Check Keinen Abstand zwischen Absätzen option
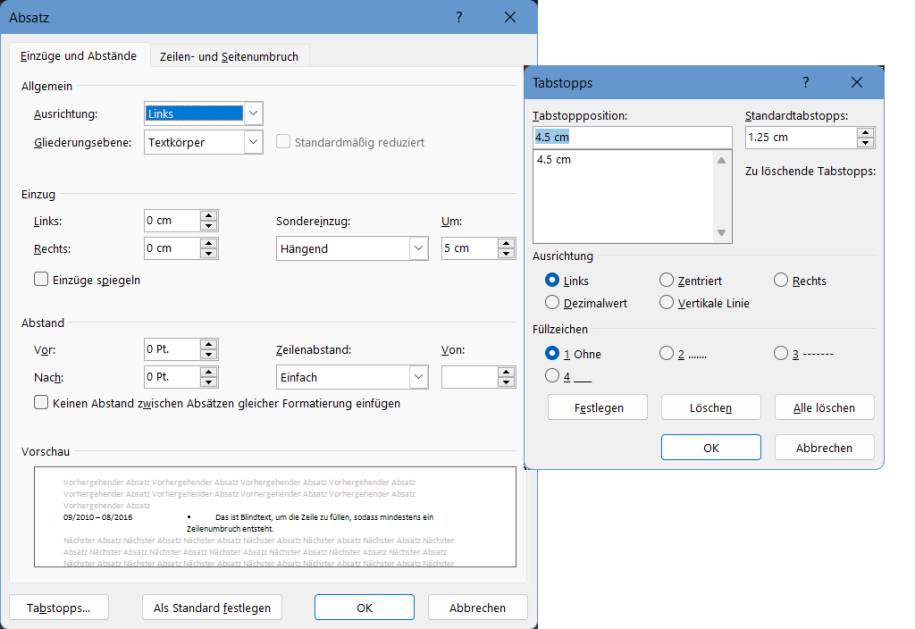 [41, 403]
